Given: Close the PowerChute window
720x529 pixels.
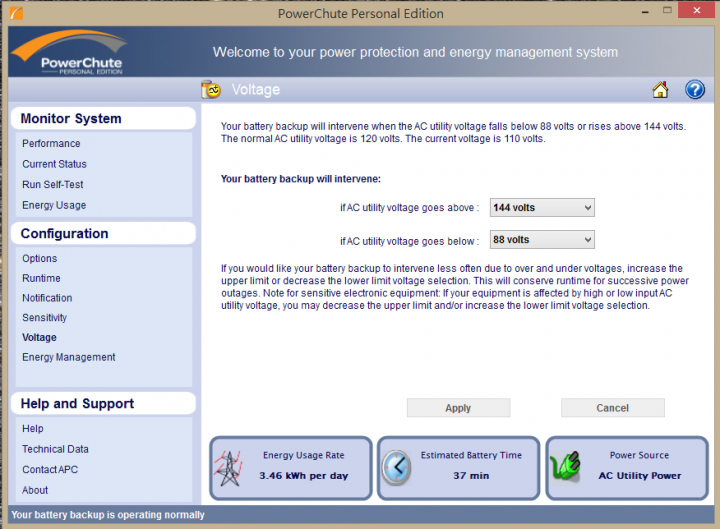Looking at the screenshot, I should click(x=697, y=10).
